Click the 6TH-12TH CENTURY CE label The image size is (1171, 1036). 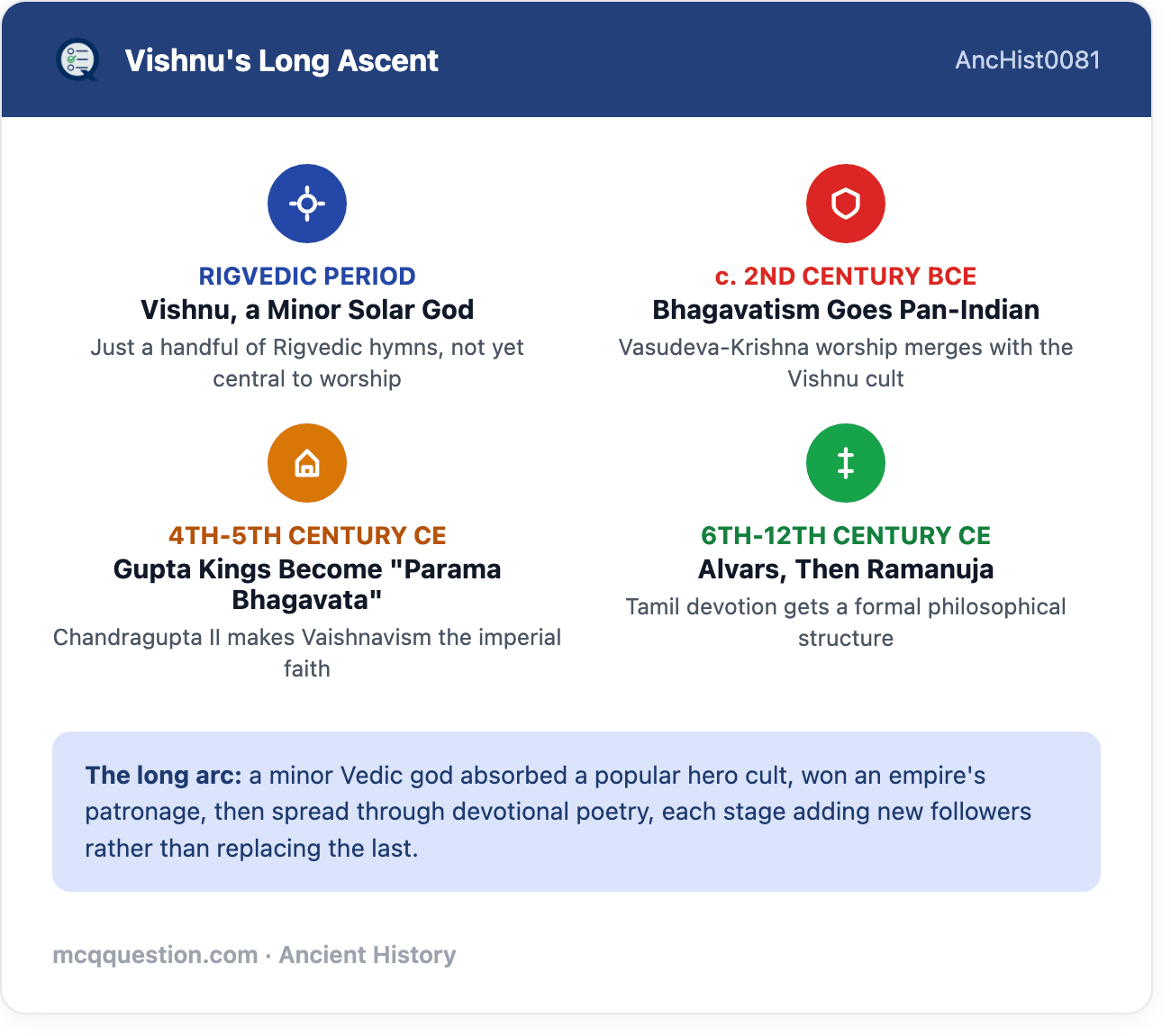point(846,535)
